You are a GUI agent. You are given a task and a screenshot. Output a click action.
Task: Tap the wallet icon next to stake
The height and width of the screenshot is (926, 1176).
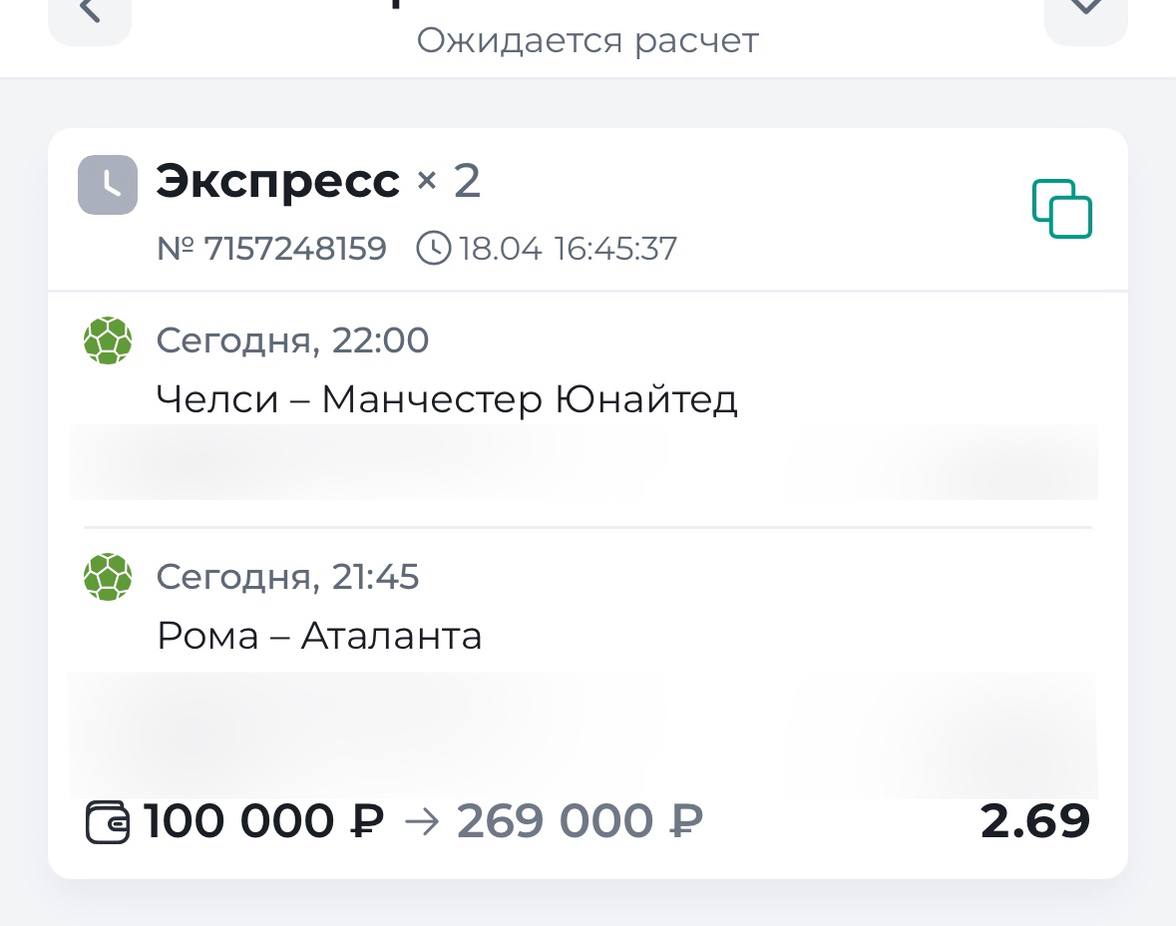(108, 822)
